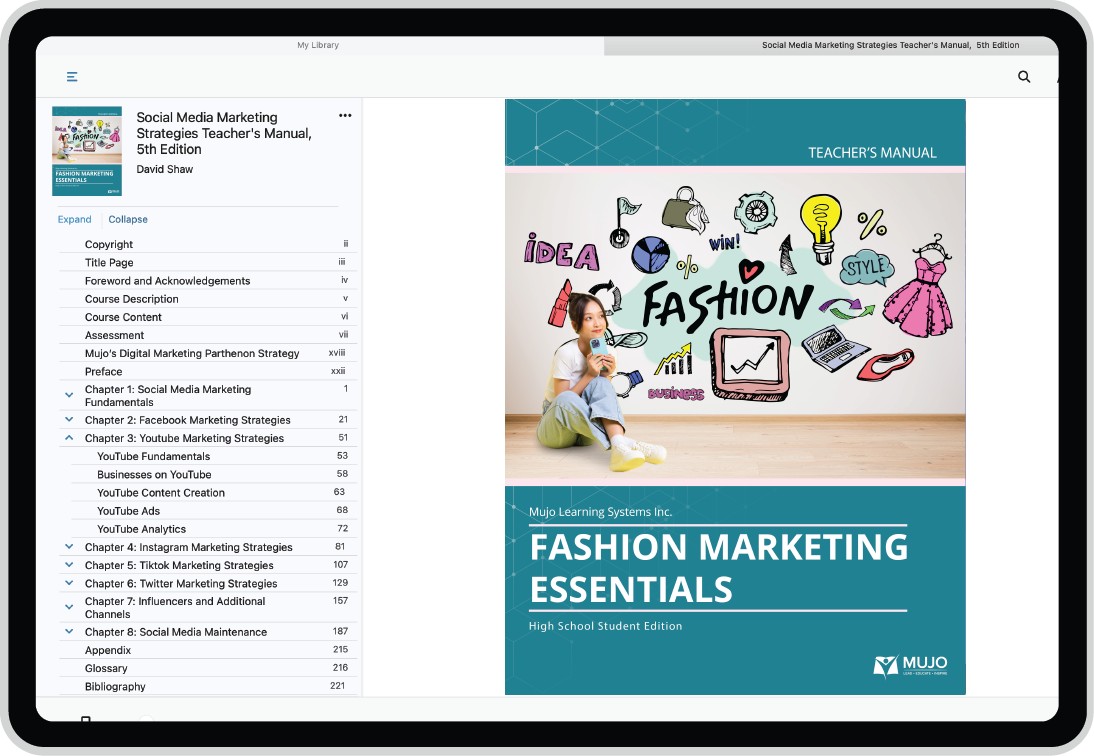Open Chapter 5: Tiktok Marketing Strategies title
Image resolution: width=1094 pixels, height=756 pixels.
[179, 565]
